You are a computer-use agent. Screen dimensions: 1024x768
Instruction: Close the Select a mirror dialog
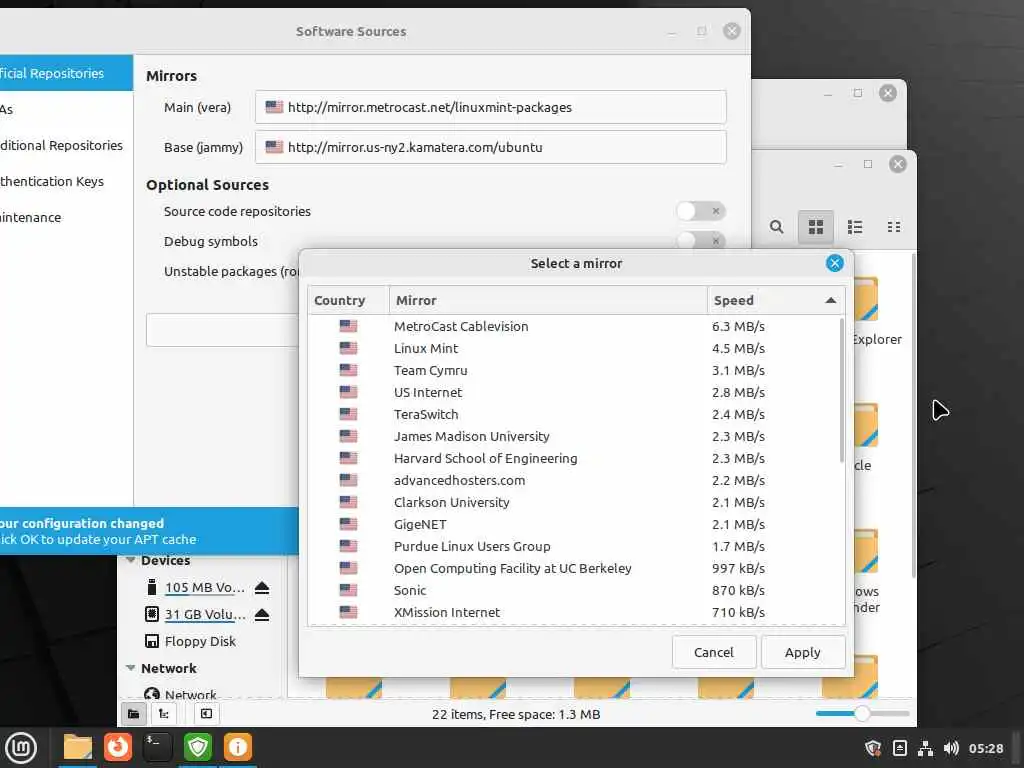click(835, 263)
